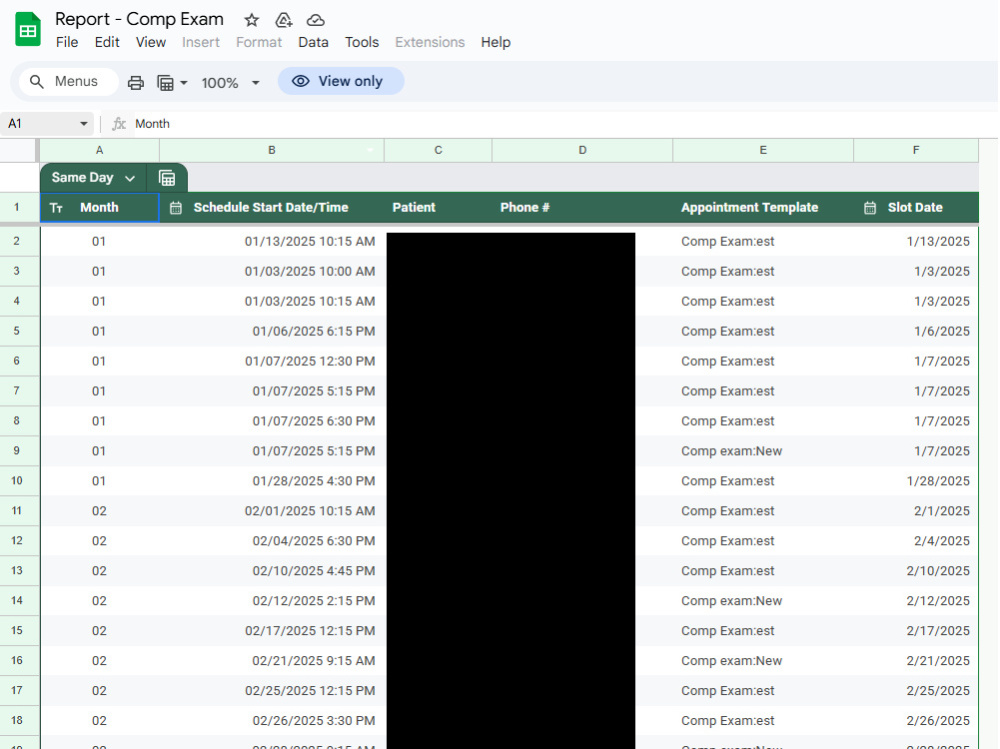The image size is (1000, 749).
Task: Select column B header
Action: 272,151
